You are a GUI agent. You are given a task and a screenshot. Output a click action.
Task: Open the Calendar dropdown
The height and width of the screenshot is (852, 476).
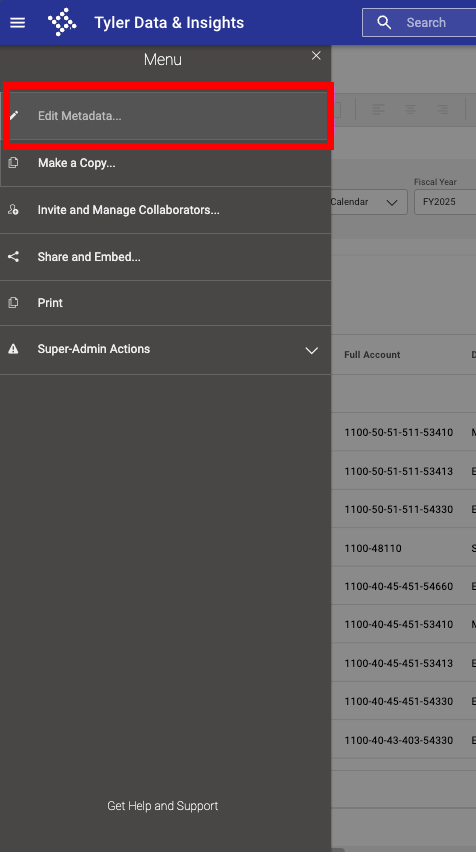368,202
